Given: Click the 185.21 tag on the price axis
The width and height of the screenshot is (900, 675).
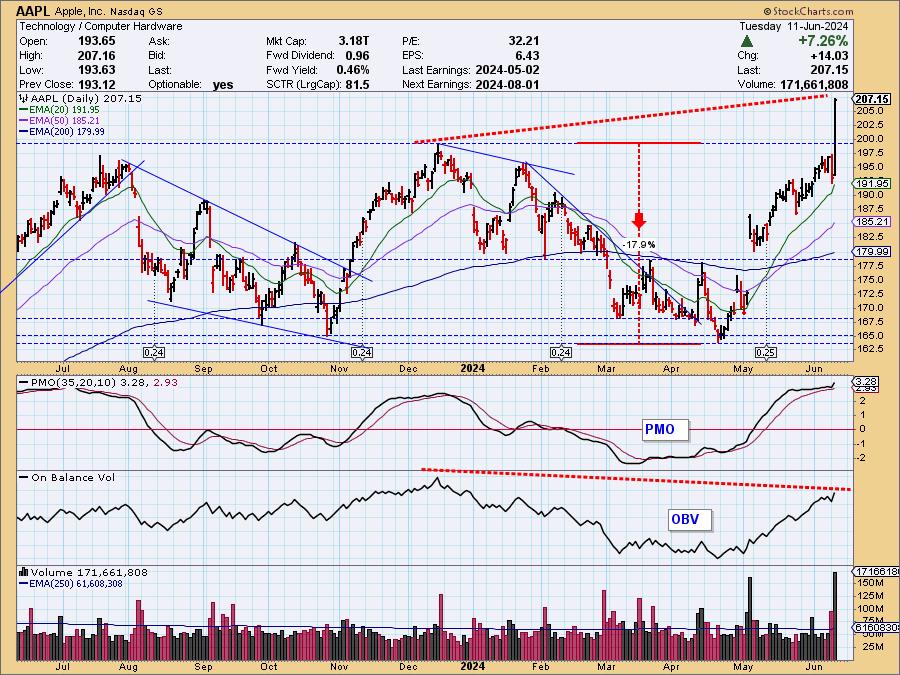Looking at the screenshot, I should pyautogui.click(x=873, y=222).
